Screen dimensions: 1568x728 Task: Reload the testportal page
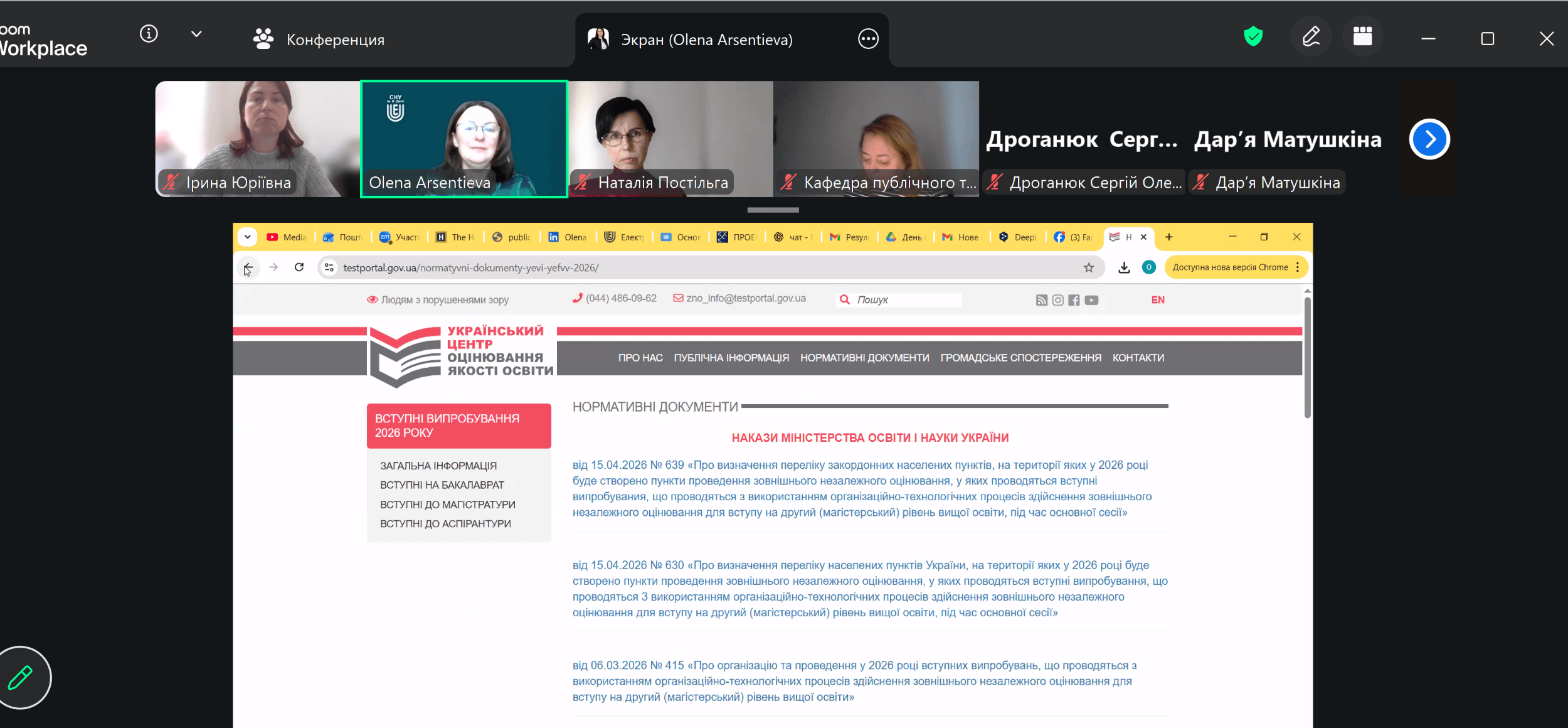click(299, 267)
